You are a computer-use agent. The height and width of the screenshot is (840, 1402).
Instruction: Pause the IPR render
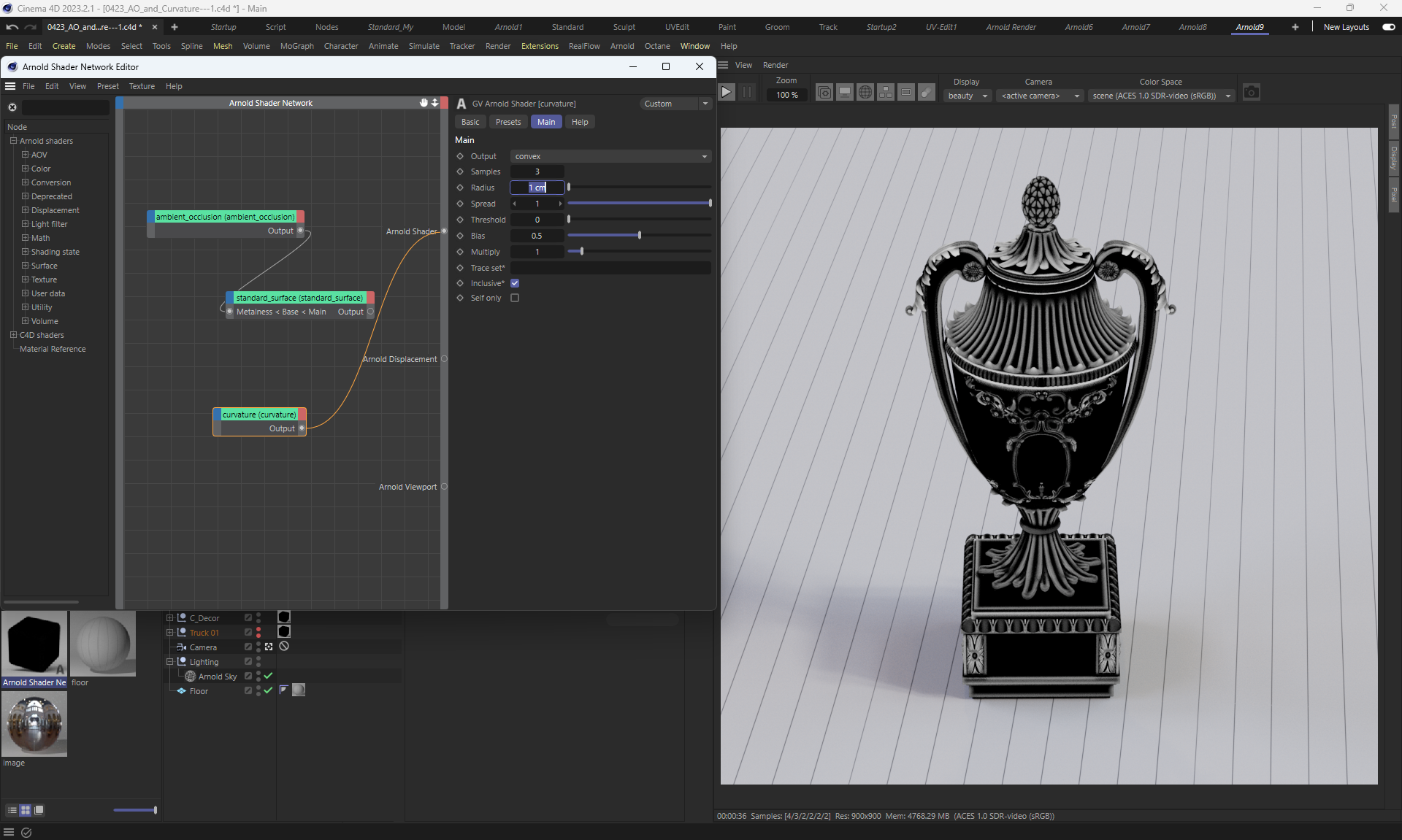tap(746, 92)
